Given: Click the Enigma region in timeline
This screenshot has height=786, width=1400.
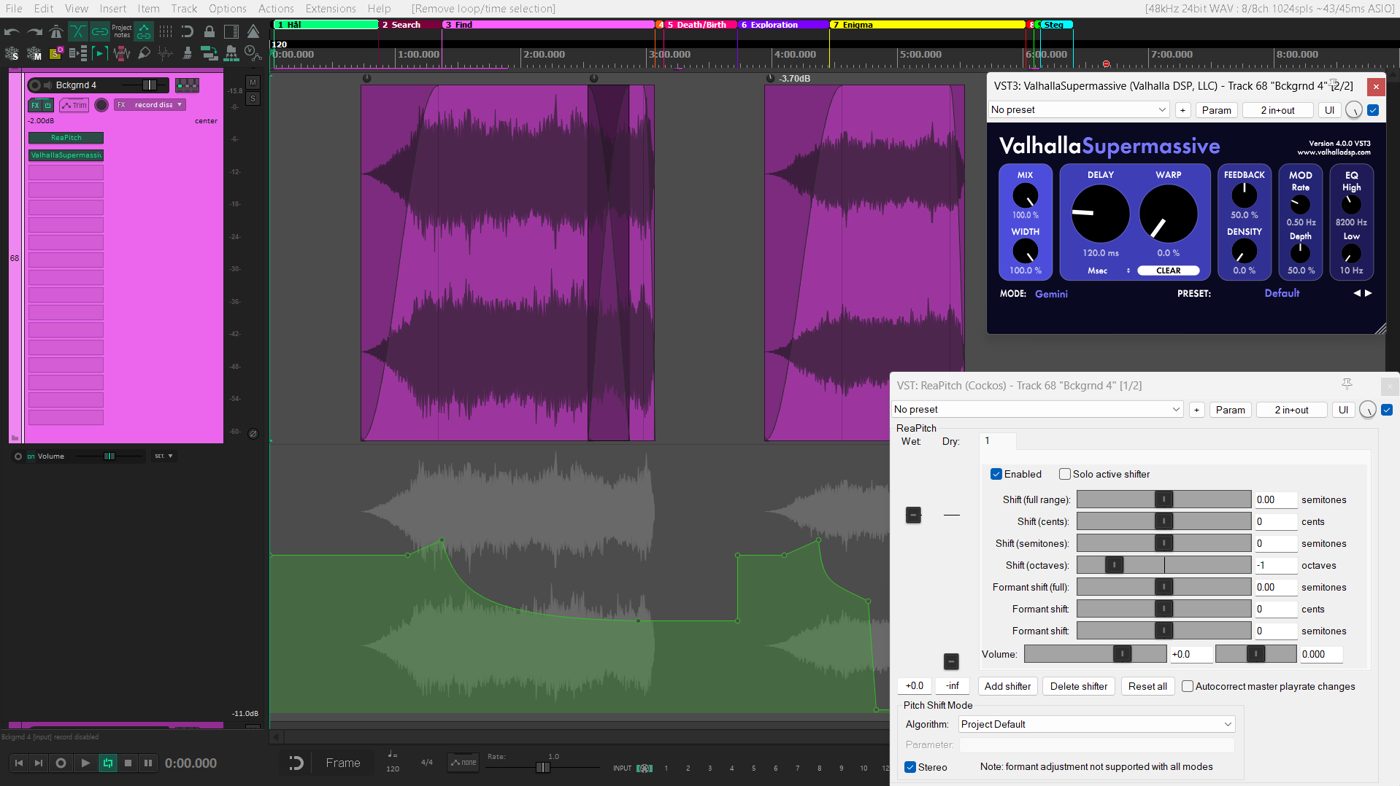Looking at the screenshot, I should tap(927, 24).
